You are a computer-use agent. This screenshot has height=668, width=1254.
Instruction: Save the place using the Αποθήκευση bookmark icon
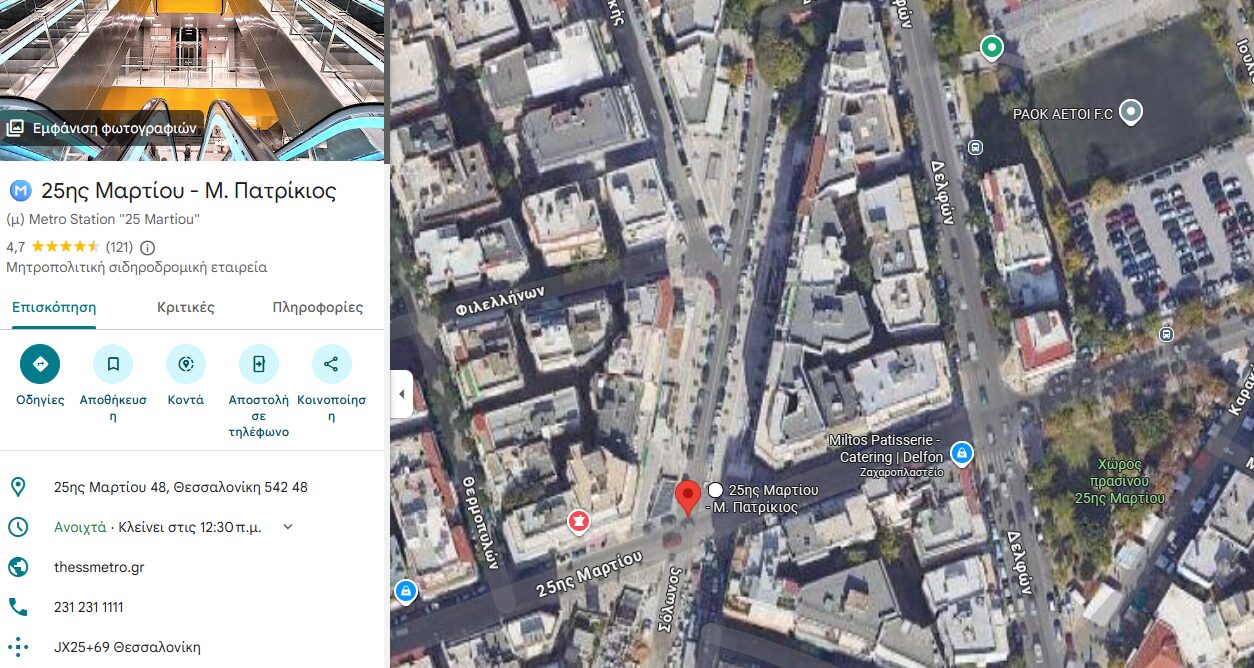113,364
